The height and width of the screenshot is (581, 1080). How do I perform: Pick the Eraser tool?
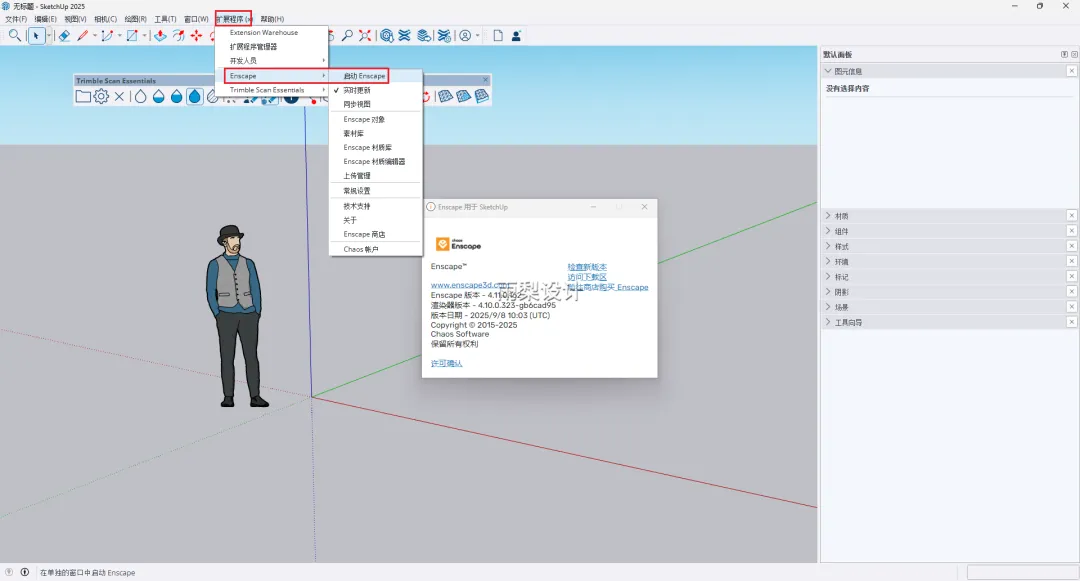click(x=64, y=36)
